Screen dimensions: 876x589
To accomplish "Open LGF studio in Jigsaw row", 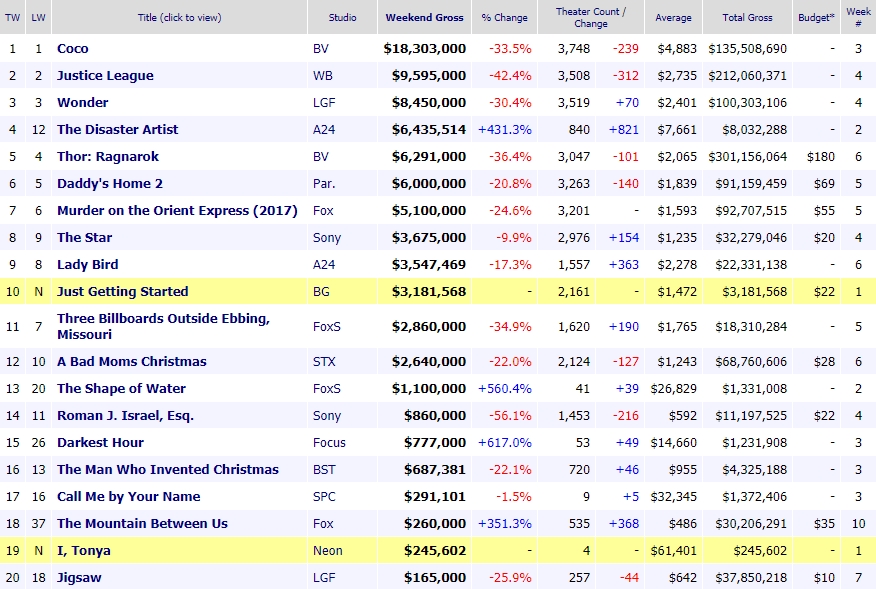I will (x=324, y=578).
